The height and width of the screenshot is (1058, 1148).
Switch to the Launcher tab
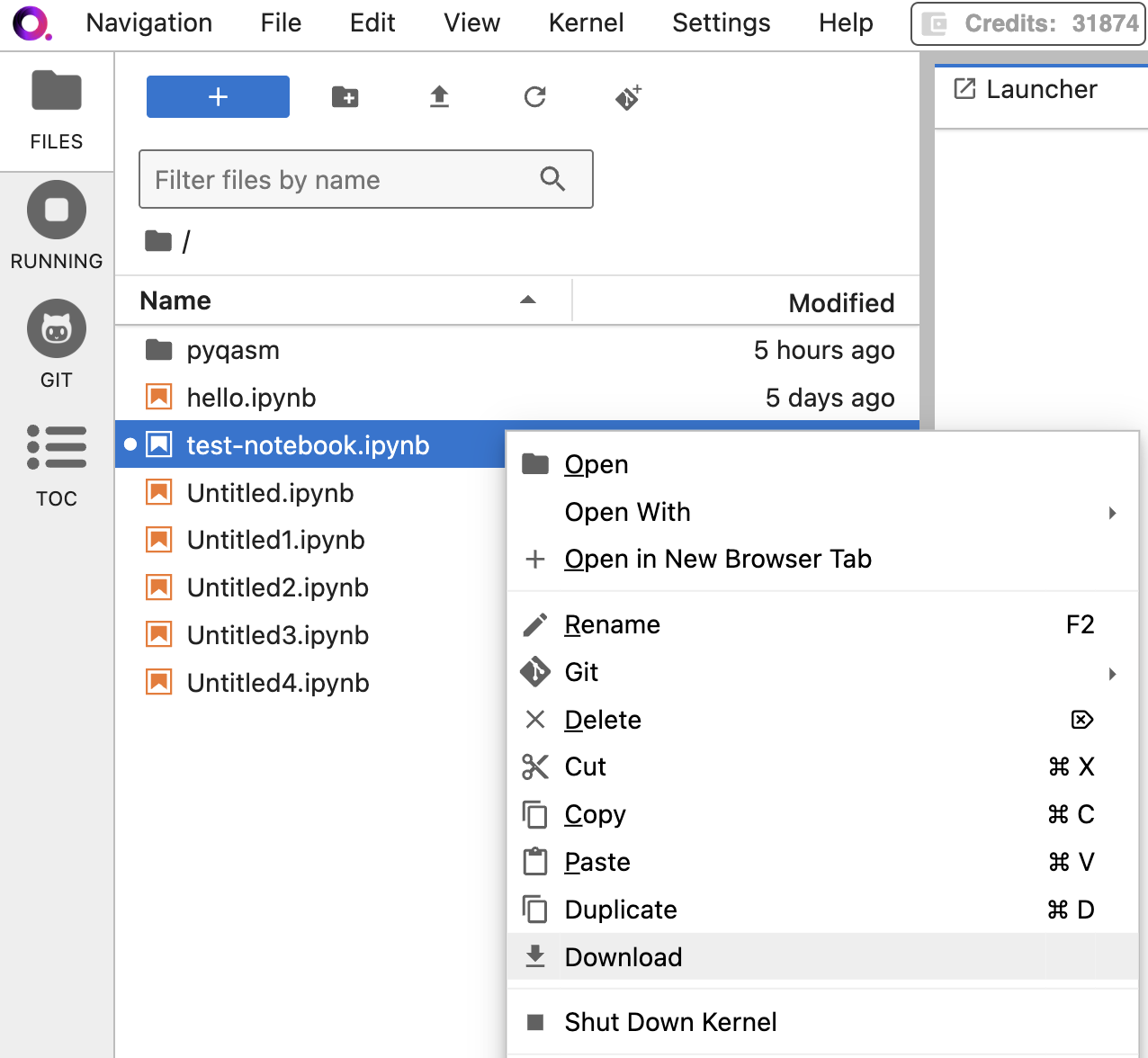point(1040,89)
